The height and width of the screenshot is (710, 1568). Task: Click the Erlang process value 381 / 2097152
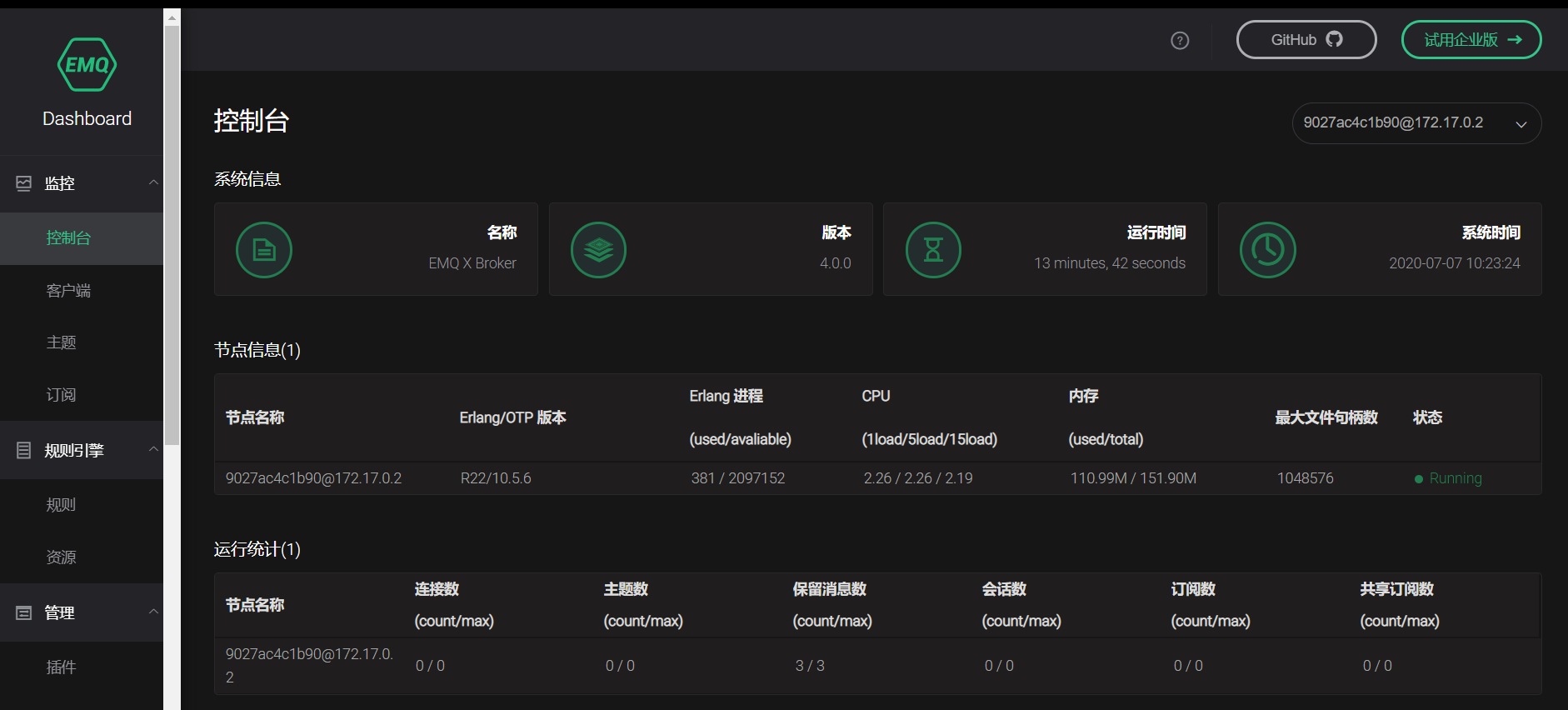(738, 478)
